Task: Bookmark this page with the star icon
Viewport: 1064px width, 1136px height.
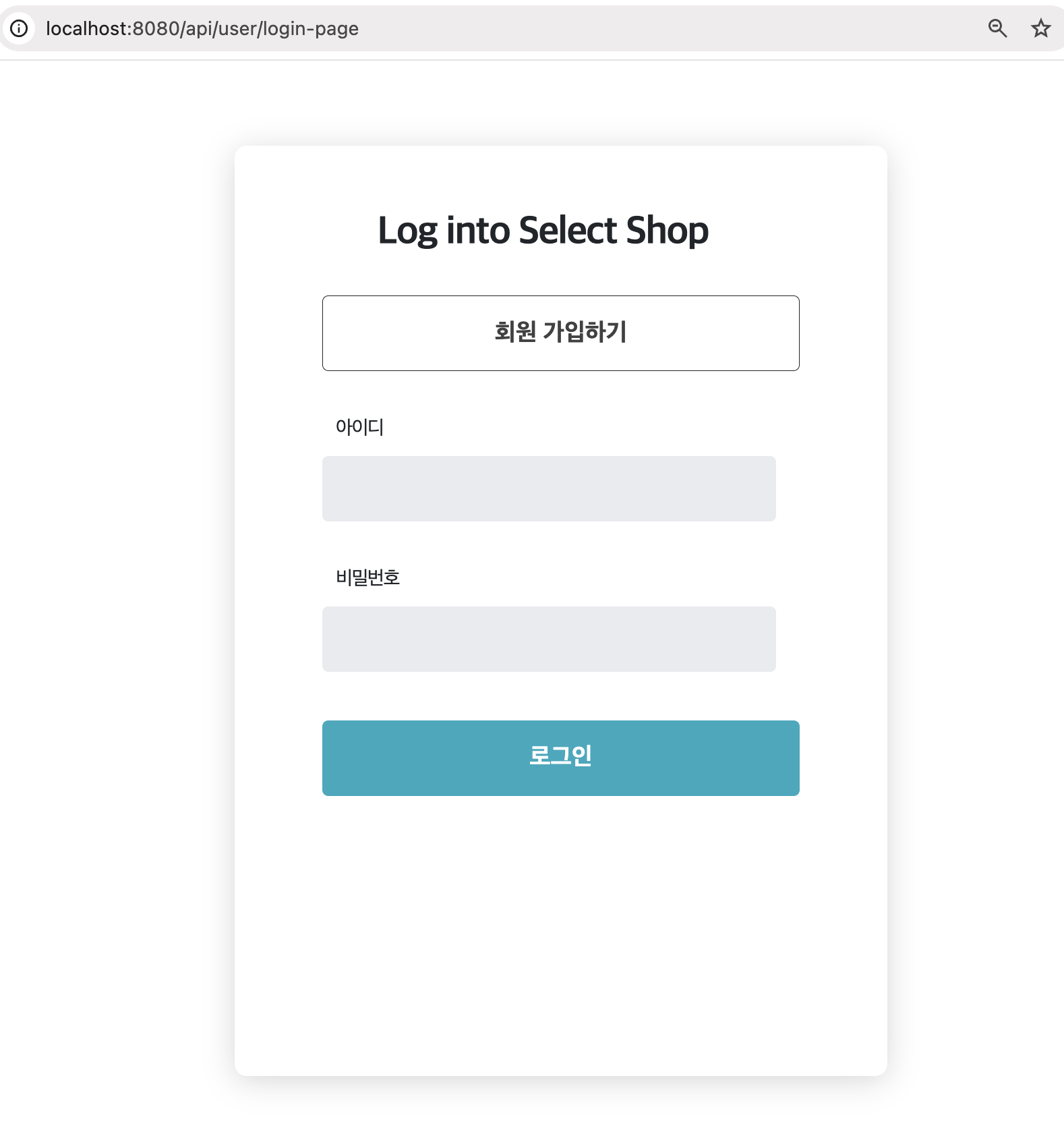Action: pyautogui.click(x=1041, y=28)
